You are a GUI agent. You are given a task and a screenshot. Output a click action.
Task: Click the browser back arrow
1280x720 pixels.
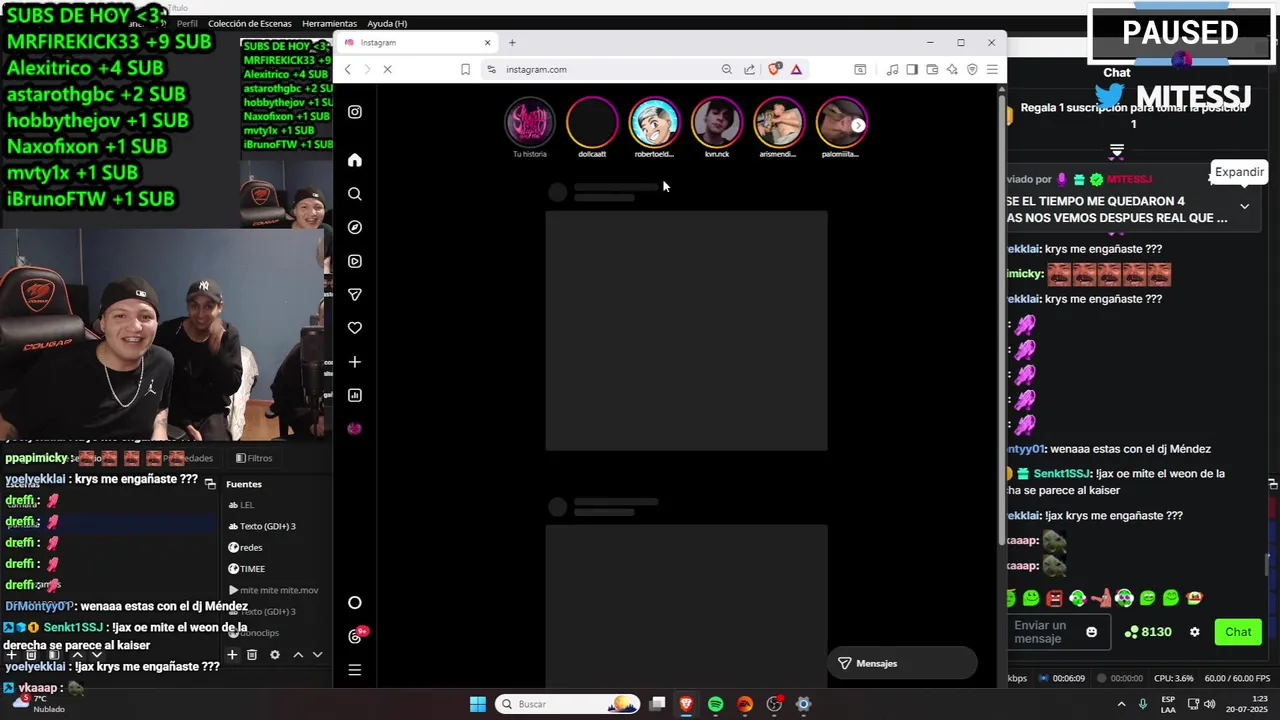tap(347, 69)
